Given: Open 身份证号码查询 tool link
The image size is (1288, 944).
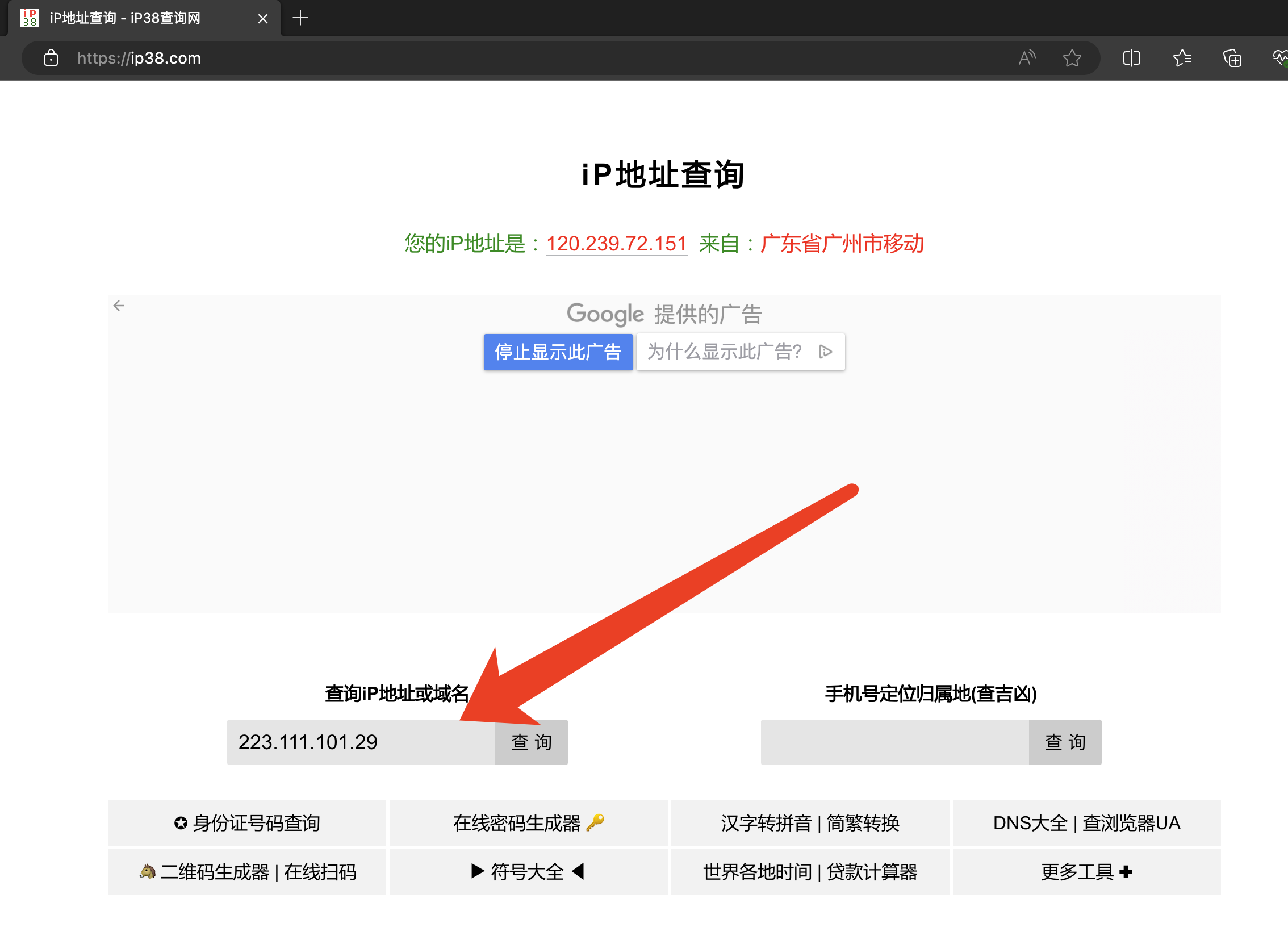Looking at the screenshot, I should point(246,823).
